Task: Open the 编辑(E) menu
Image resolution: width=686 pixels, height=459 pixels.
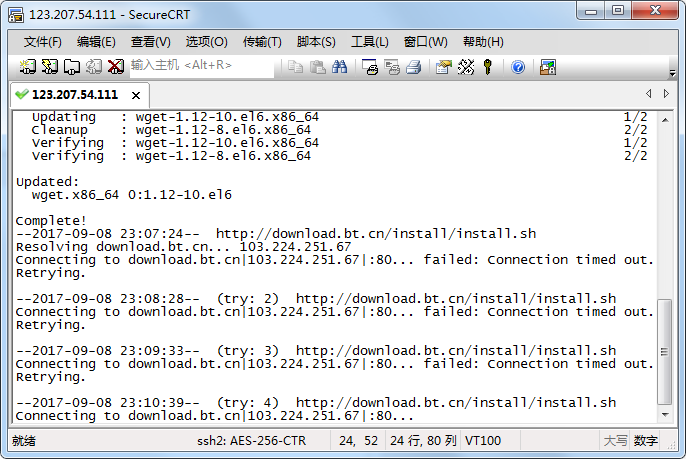Action: tap(96, 42)
